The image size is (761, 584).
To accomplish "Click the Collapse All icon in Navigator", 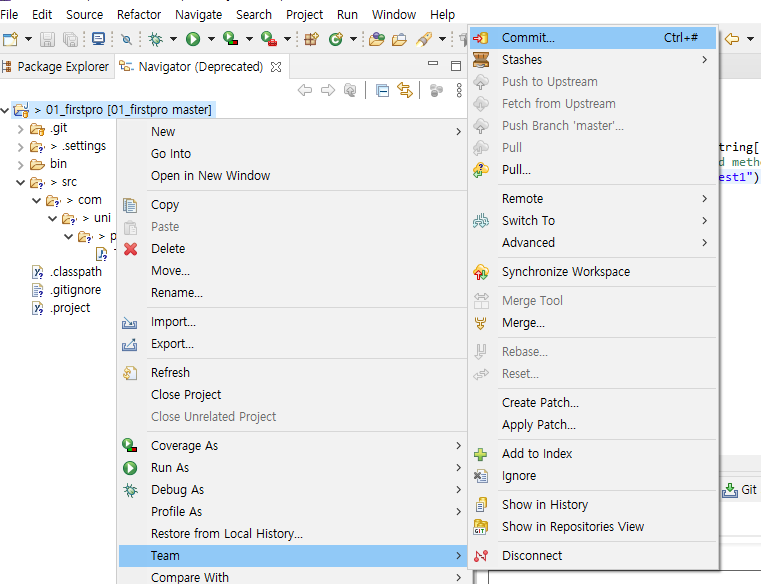I will (x=382, y=90).
